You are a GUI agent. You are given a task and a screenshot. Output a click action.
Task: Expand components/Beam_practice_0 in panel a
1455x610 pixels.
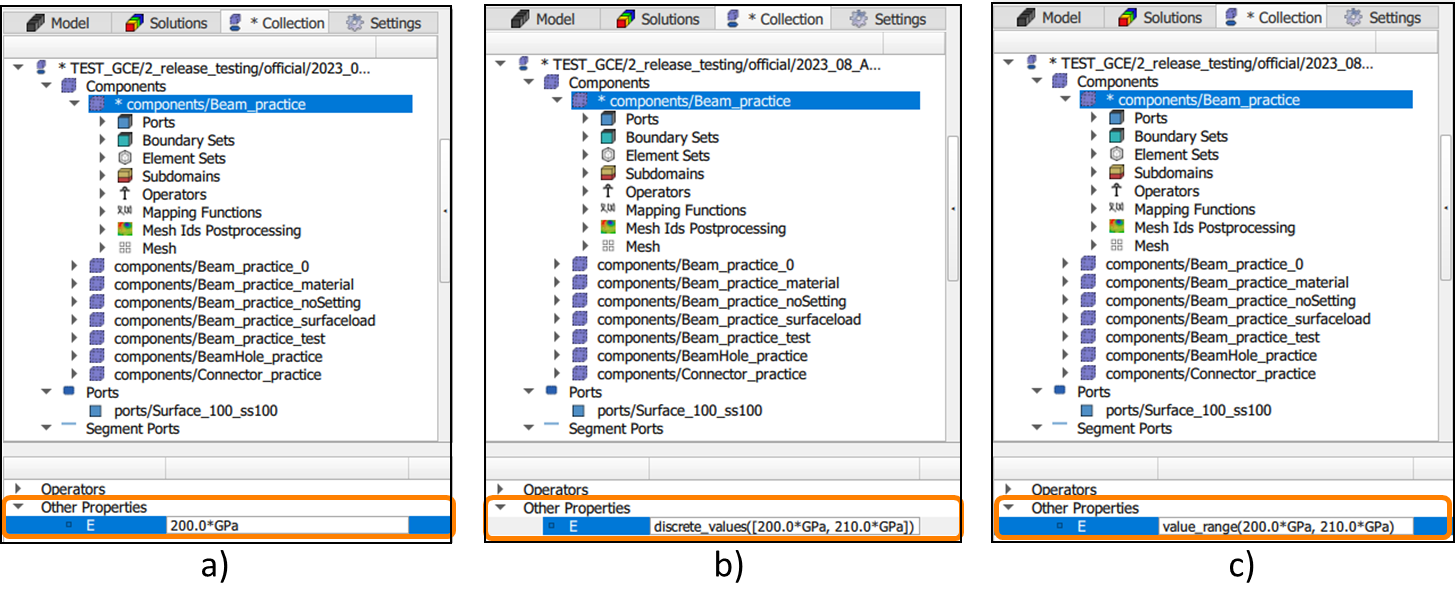click(74, 266)
